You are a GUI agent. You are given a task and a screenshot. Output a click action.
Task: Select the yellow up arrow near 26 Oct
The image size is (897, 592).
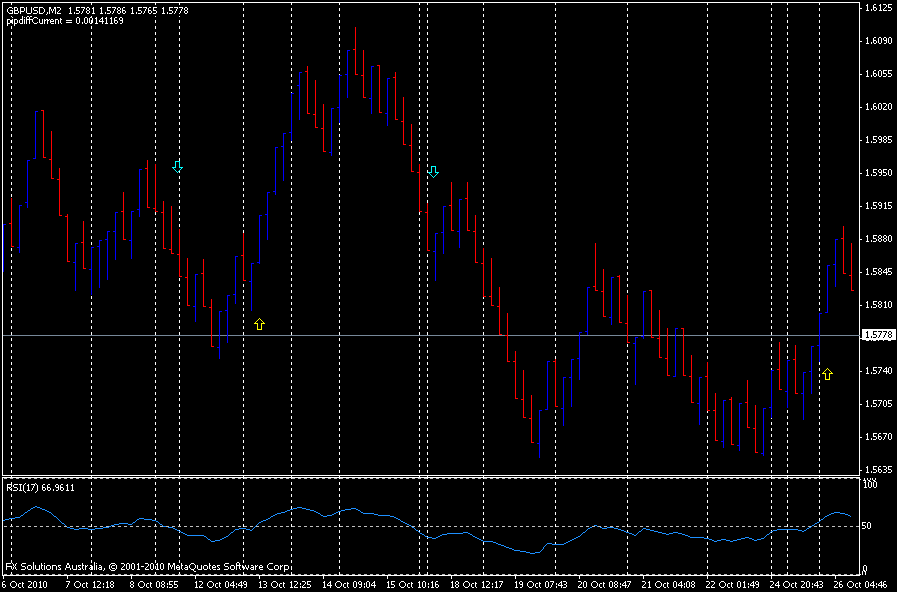[x=827, y=374]
